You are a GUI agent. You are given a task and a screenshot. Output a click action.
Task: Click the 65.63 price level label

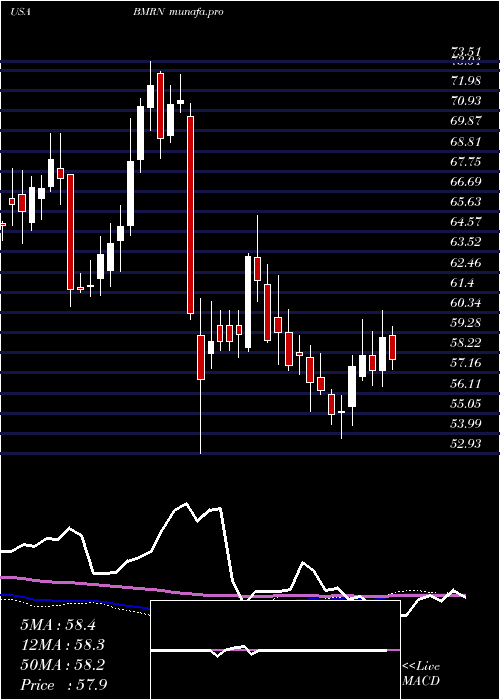466,202
